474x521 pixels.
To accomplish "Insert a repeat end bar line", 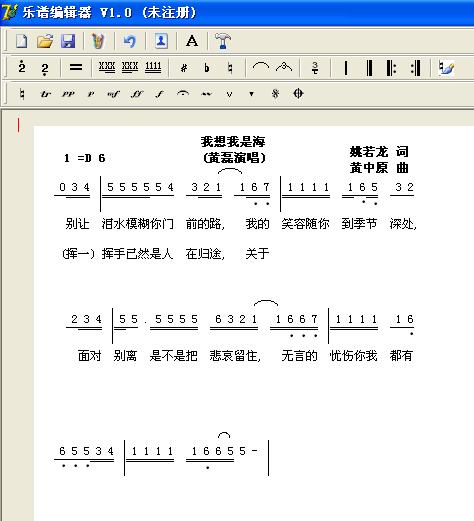I will pos(416,68).
